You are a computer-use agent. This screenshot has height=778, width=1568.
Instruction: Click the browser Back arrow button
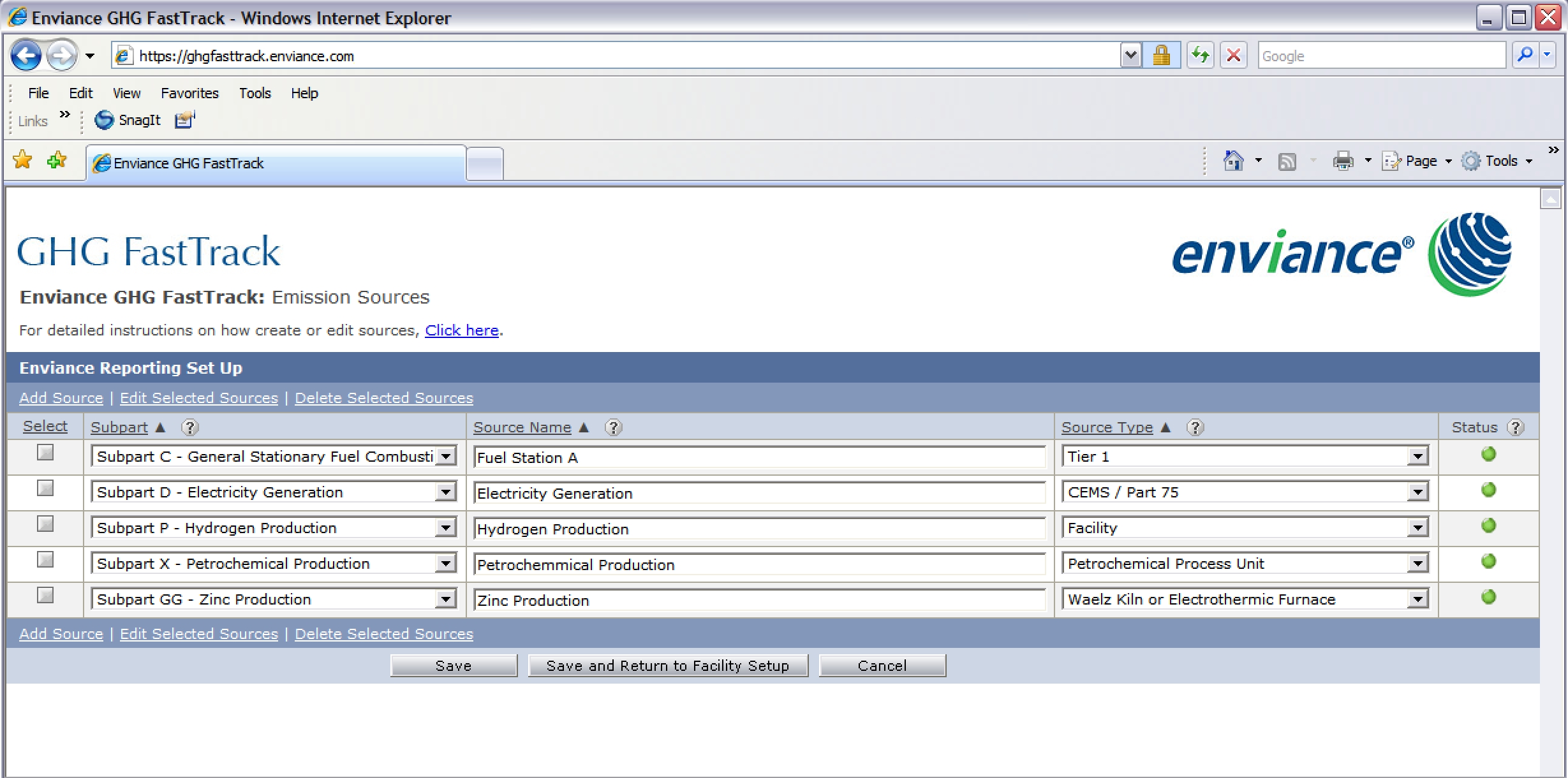(26, 56)
